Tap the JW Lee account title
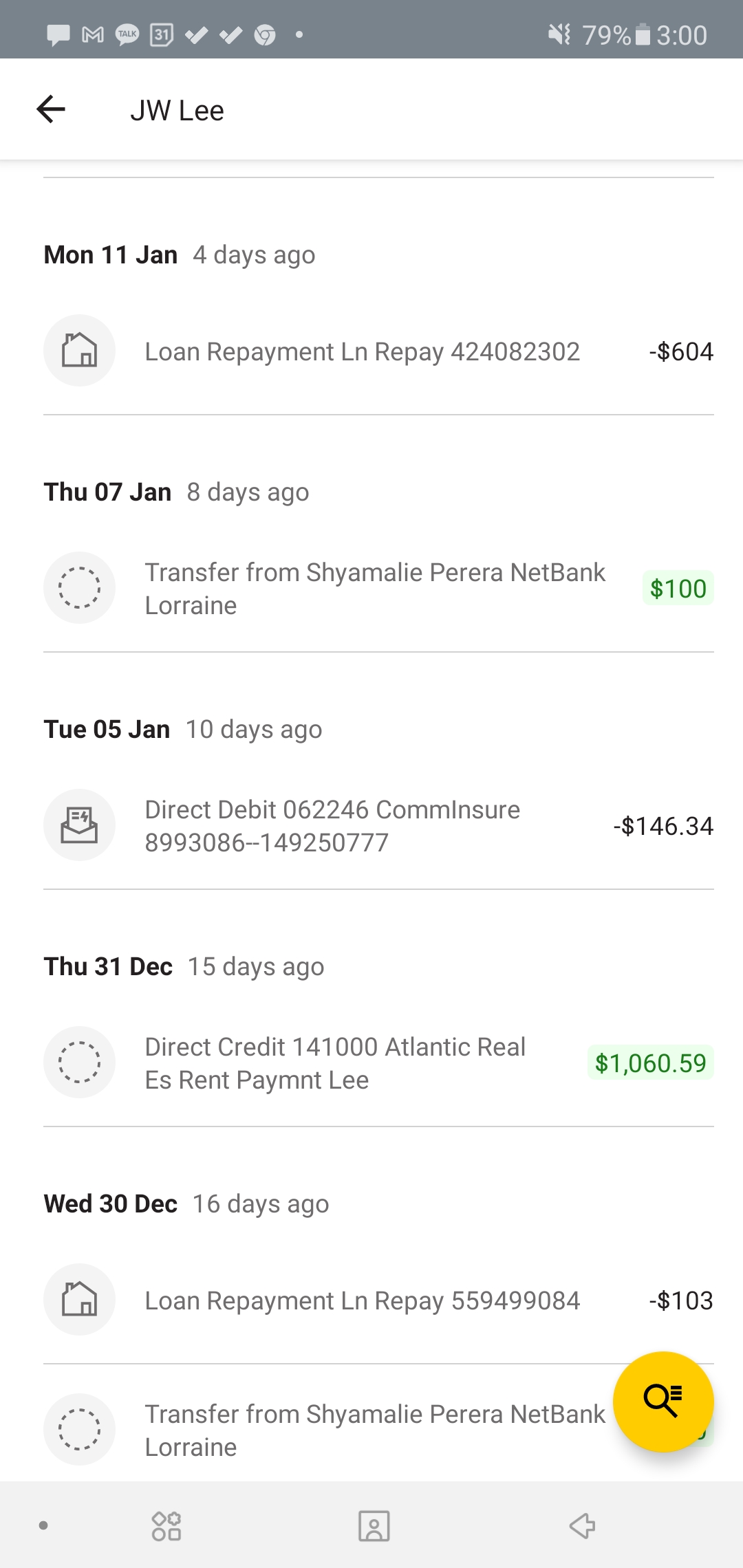Viewport: 743px width, 1568px height. tap(177, 111)
